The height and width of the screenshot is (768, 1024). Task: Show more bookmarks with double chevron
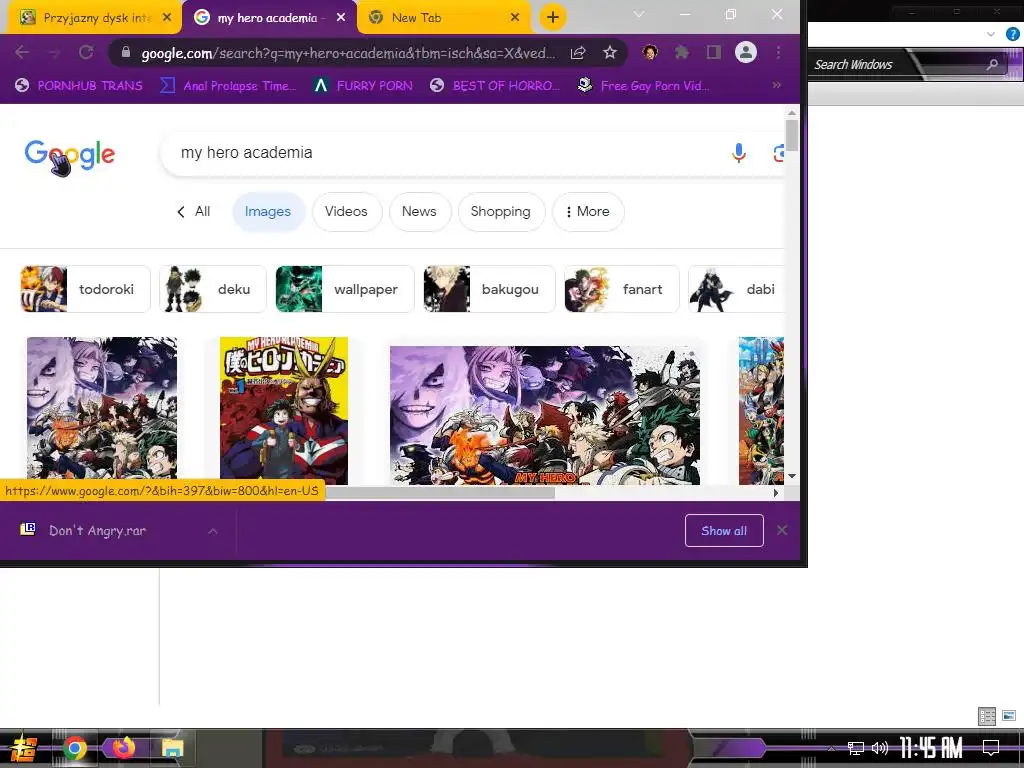point(776,85)
